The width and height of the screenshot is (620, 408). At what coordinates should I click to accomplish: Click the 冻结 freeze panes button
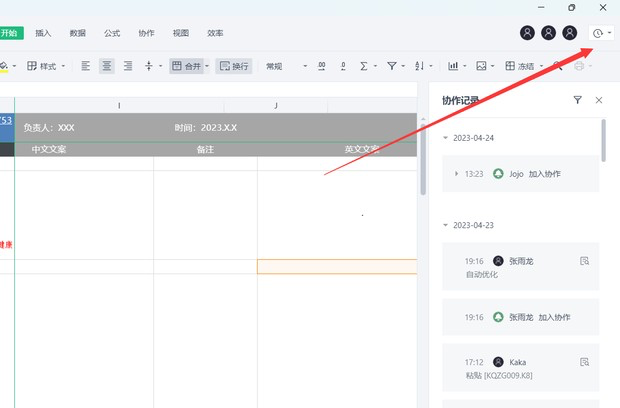[520, 66]
